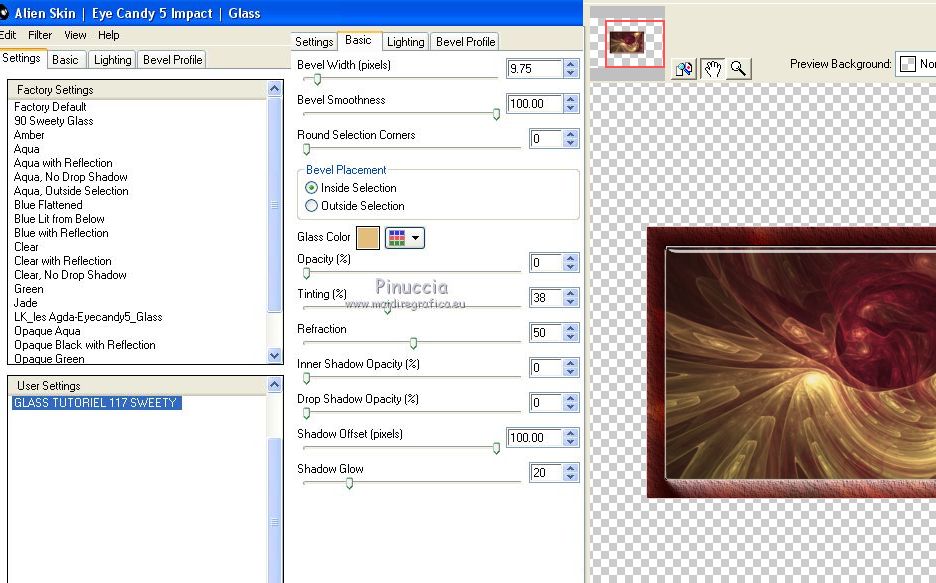The width and height of the screenshot is (936, 583).
Task: Click the Shadow Offset value field
Action: (534, 438)
